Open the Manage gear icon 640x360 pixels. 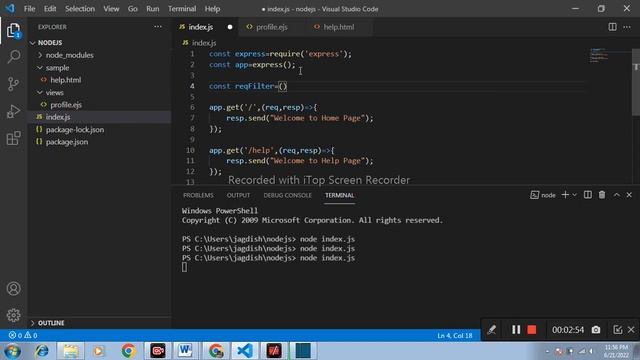tap(13, 315)
